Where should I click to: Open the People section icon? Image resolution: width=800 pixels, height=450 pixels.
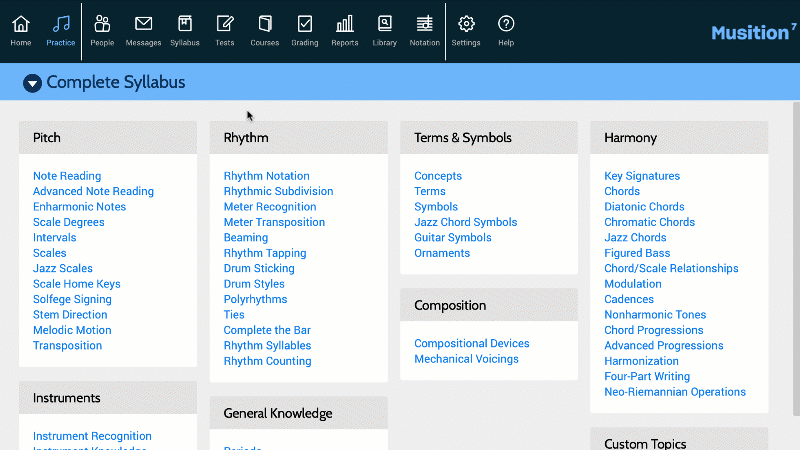coord(102,24)
